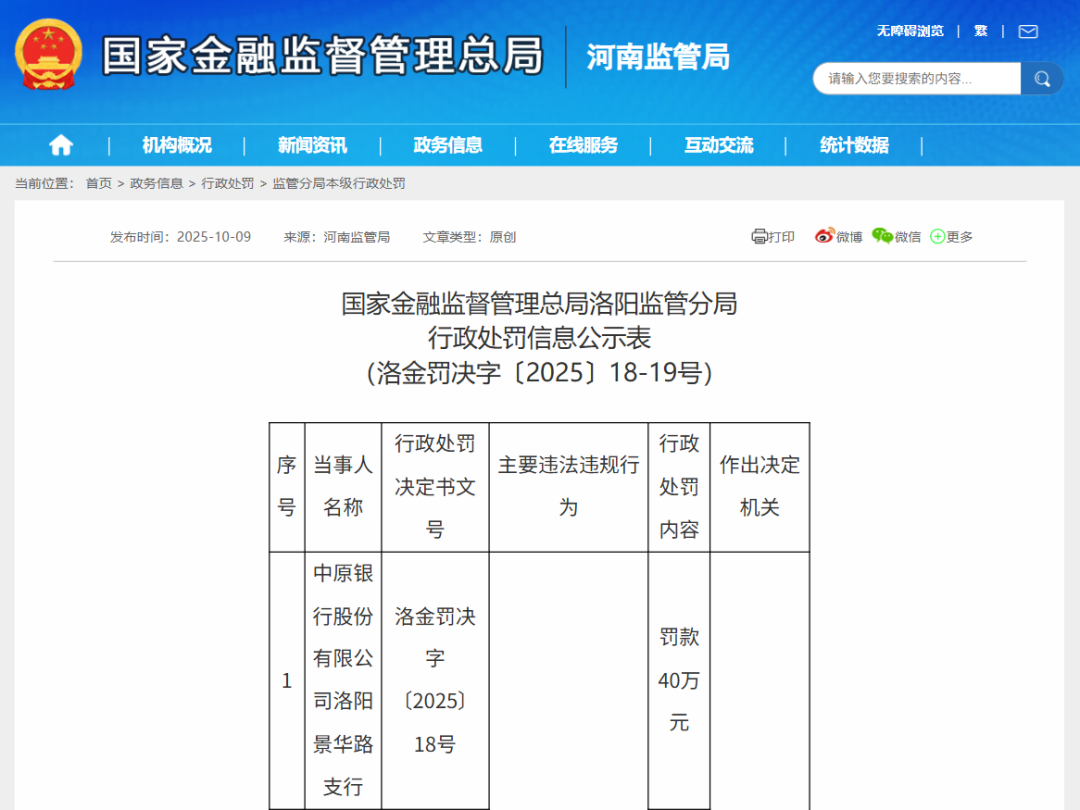Open the home icon in navigation bar
1080x810 pixels.
point(61,145)
